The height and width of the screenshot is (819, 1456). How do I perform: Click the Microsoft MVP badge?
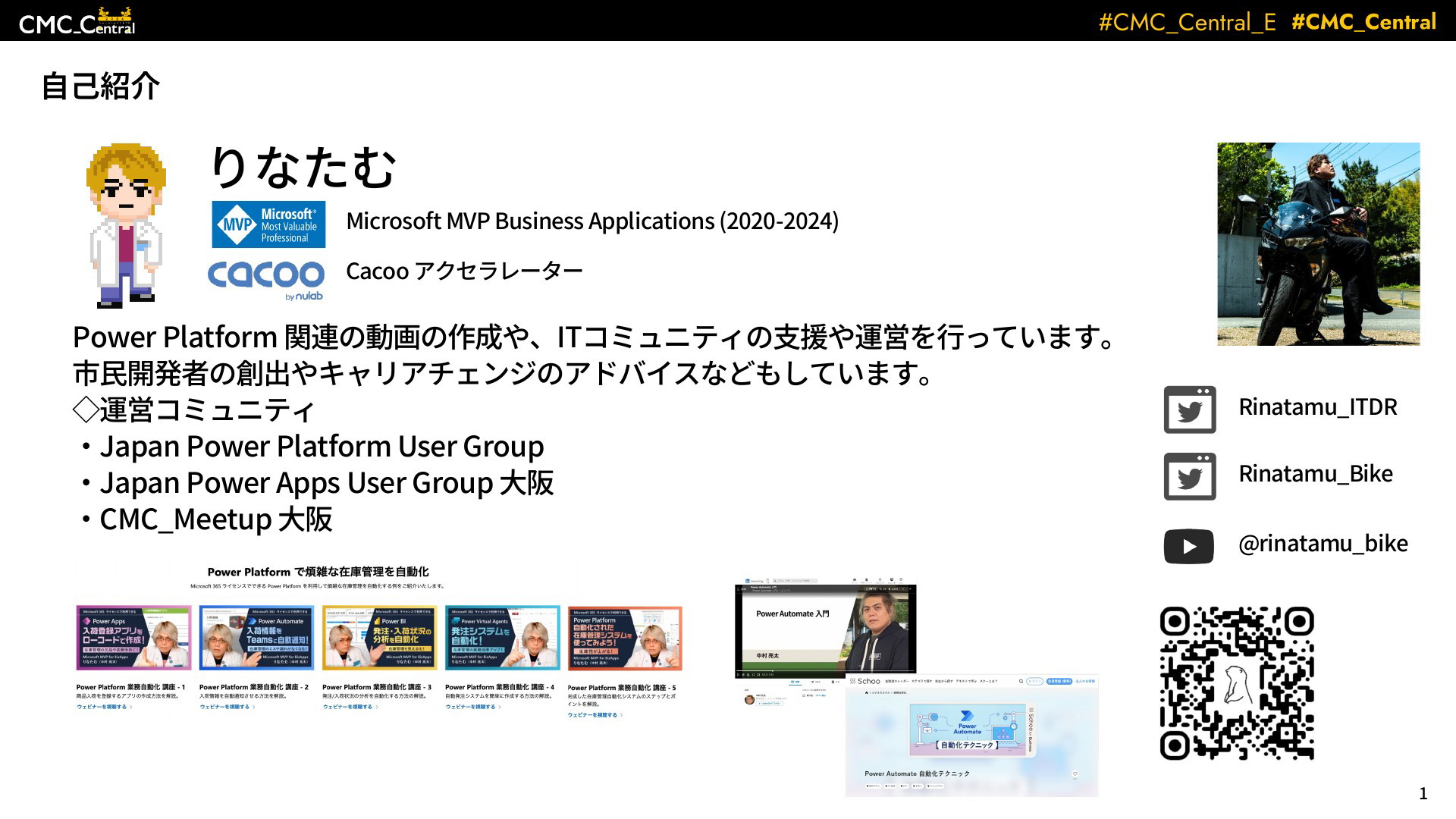268,224
